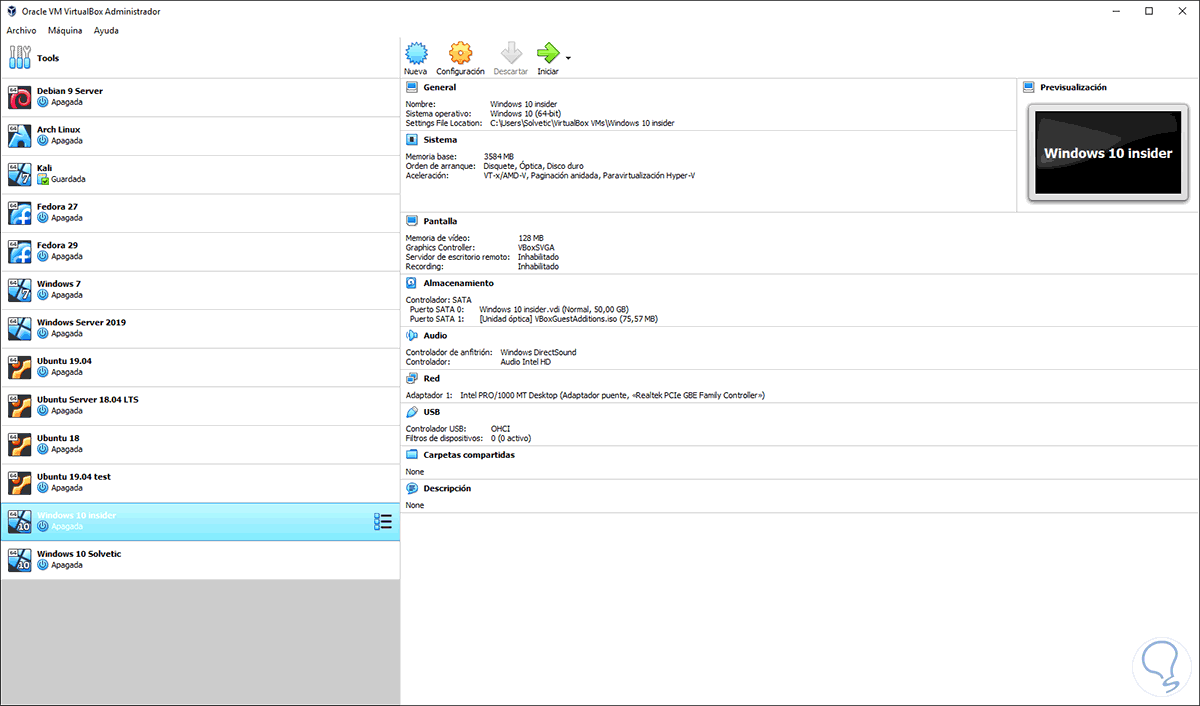Select Ubuntu 19.04 VM icon
The height and width of the screenshot is (706, 1200).
click(x=19, y=366)
